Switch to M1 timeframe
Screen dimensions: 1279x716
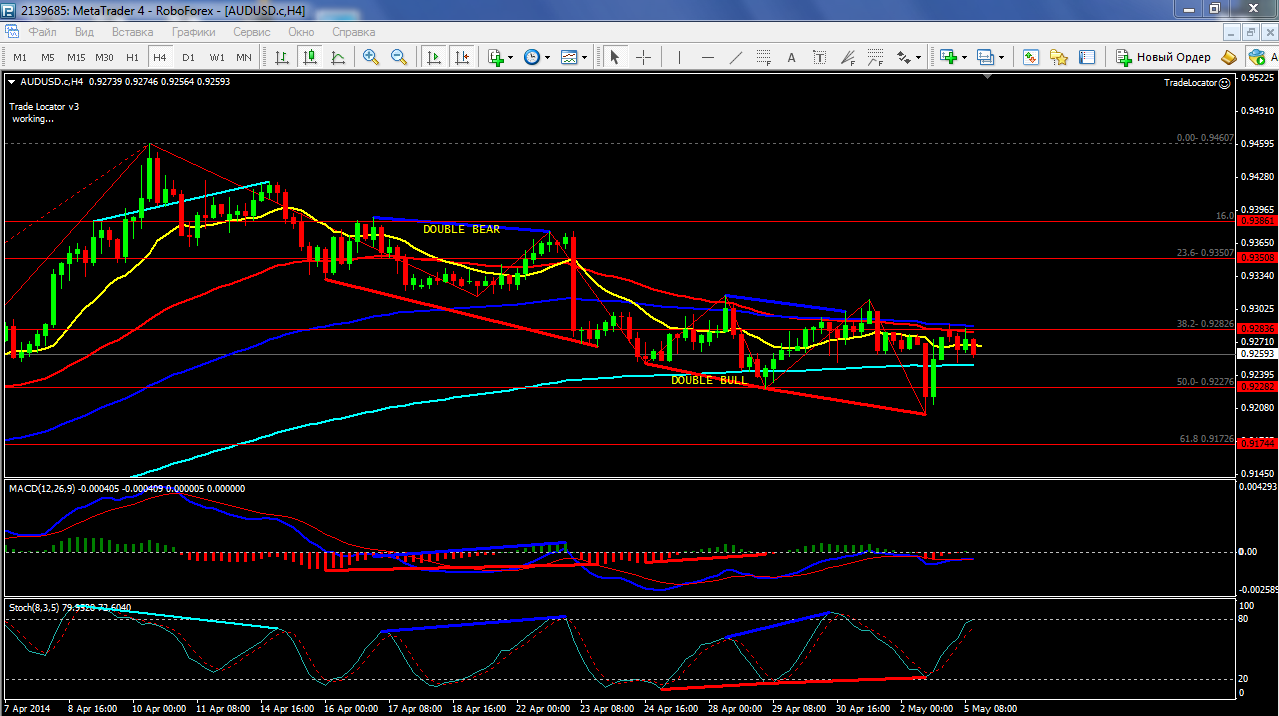point(20,57)
